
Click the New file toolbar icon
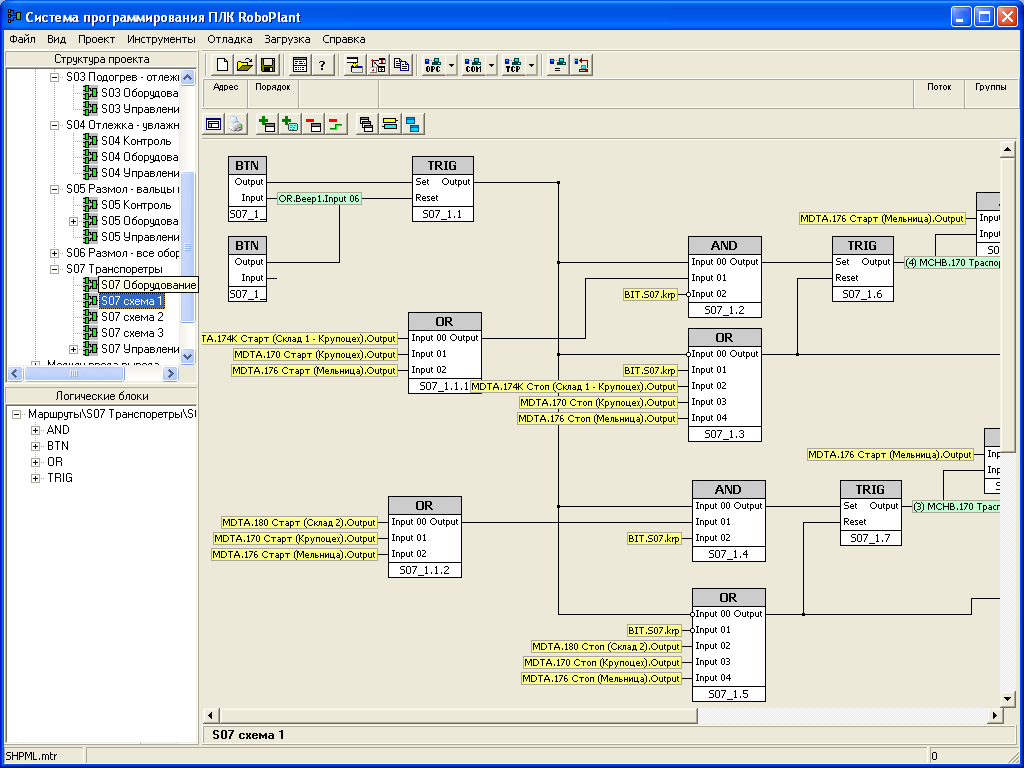click(x=222, y=65)
